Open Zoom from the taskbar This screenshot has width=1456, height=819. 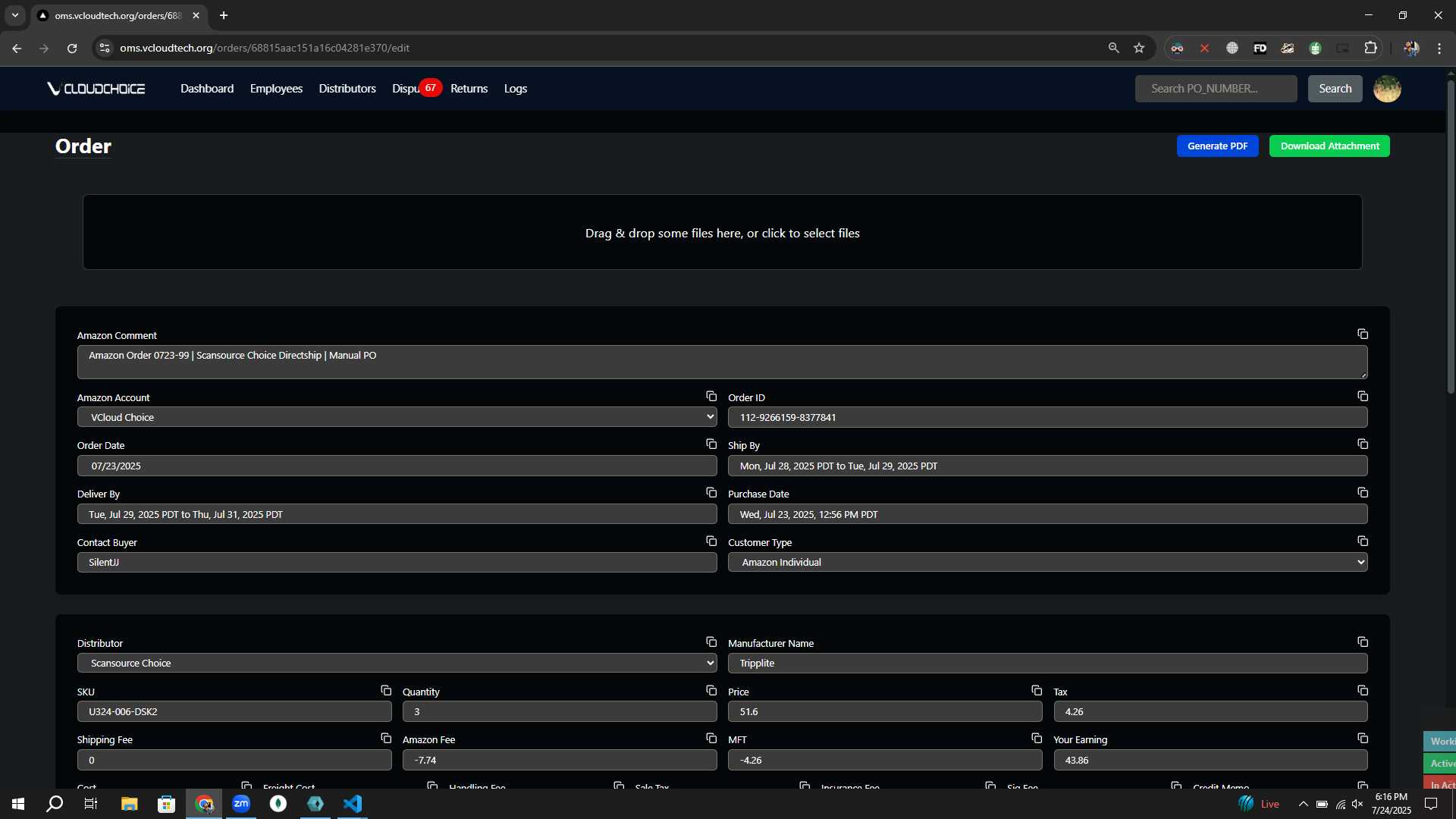(241, 804)
